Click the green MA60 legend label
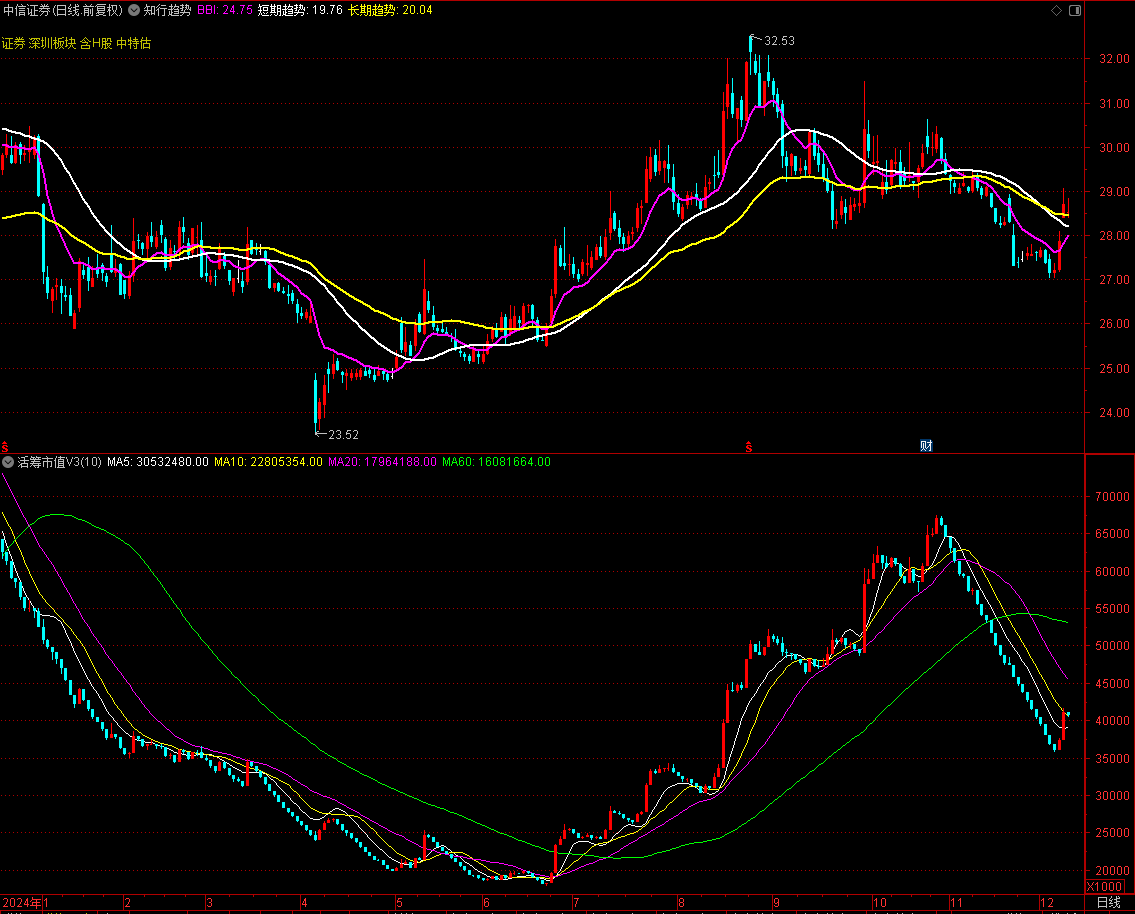1135x914 pixels. point(496,462)
